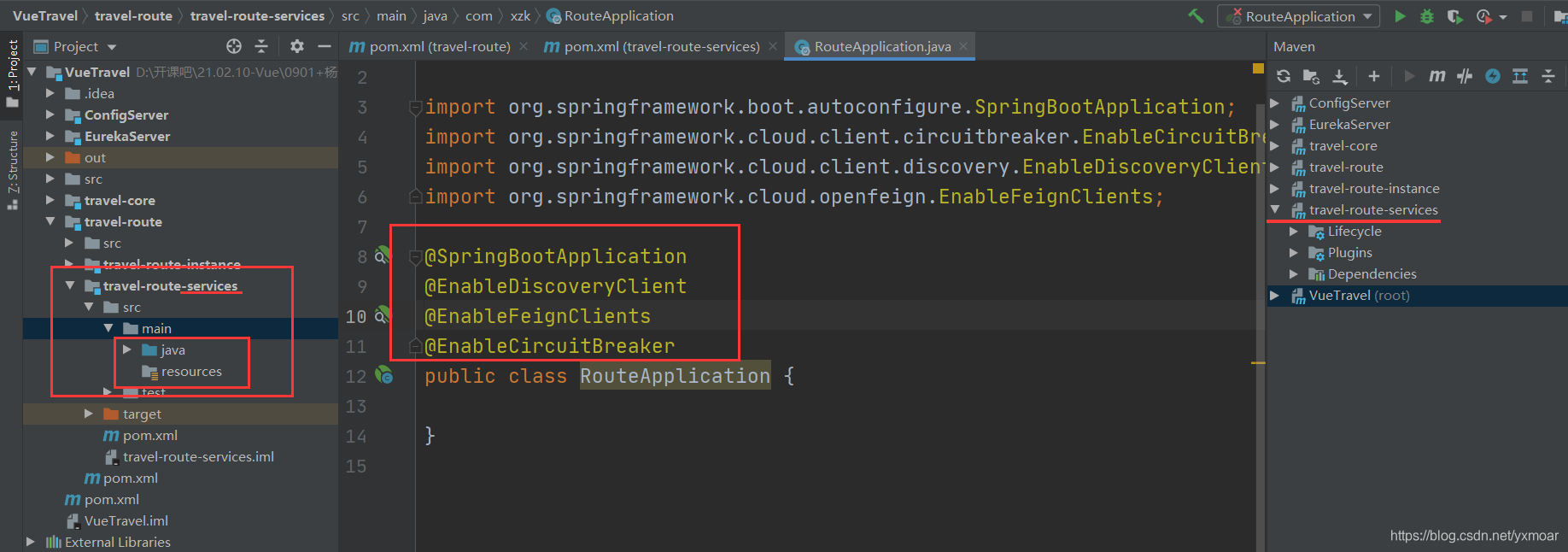Collapse all nodes in Maven panel
Viewport: 1568px width, 552px height.
pyautogui.click(x=1548, y=76)
